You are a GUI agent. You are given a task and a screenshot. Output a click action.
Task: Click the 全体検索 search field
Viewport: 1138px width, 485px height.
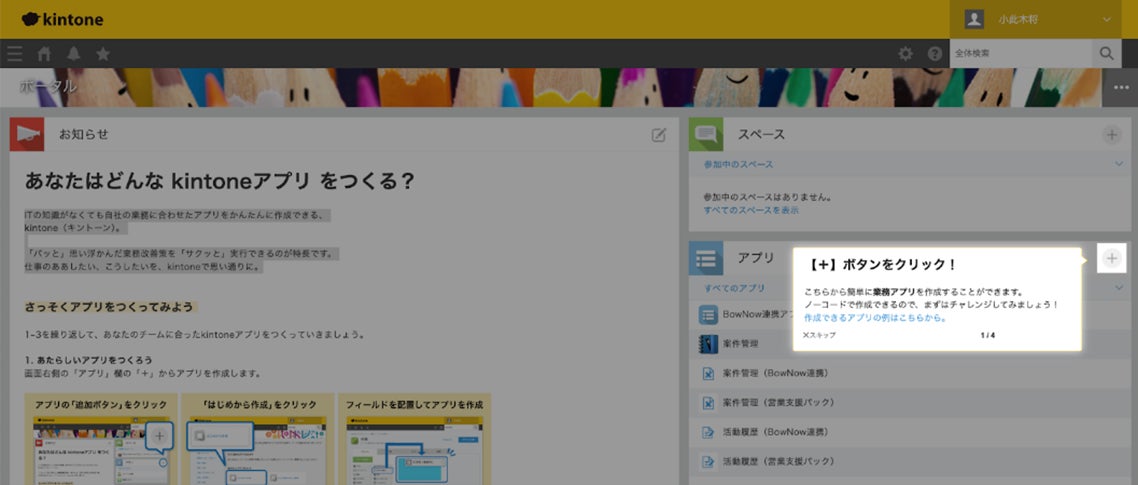1020,54
